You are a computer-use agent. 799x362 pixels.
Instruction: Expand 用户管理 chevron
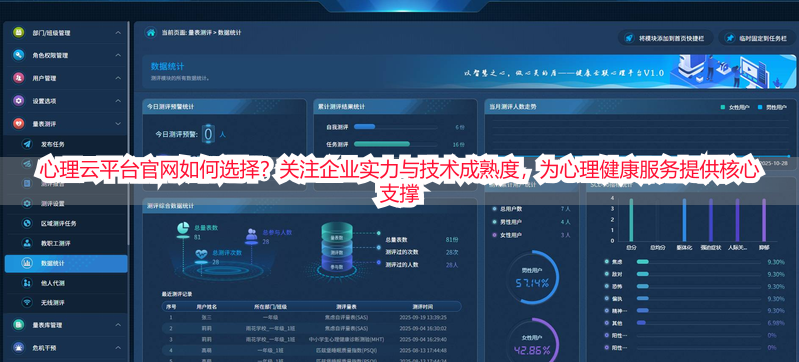coord(118,78)
